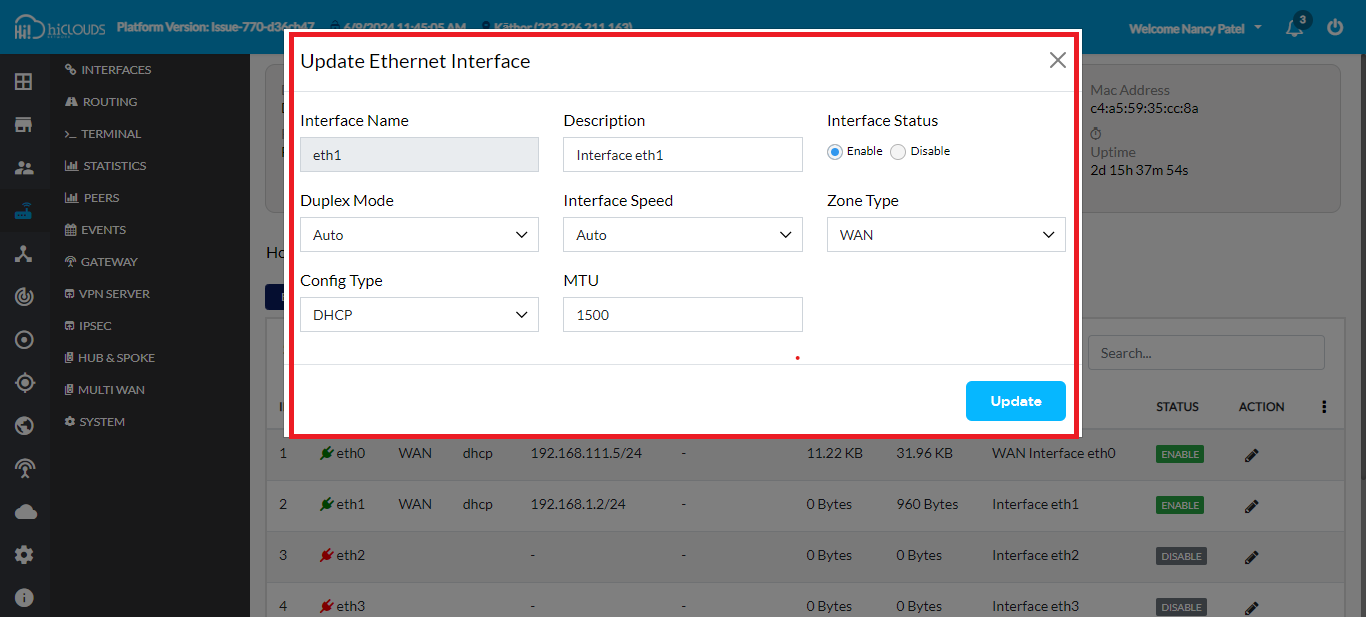This screenshot has height=617, width=1366.
Task: Click the store icon in left rail
Action: click(x=24, y=124)
